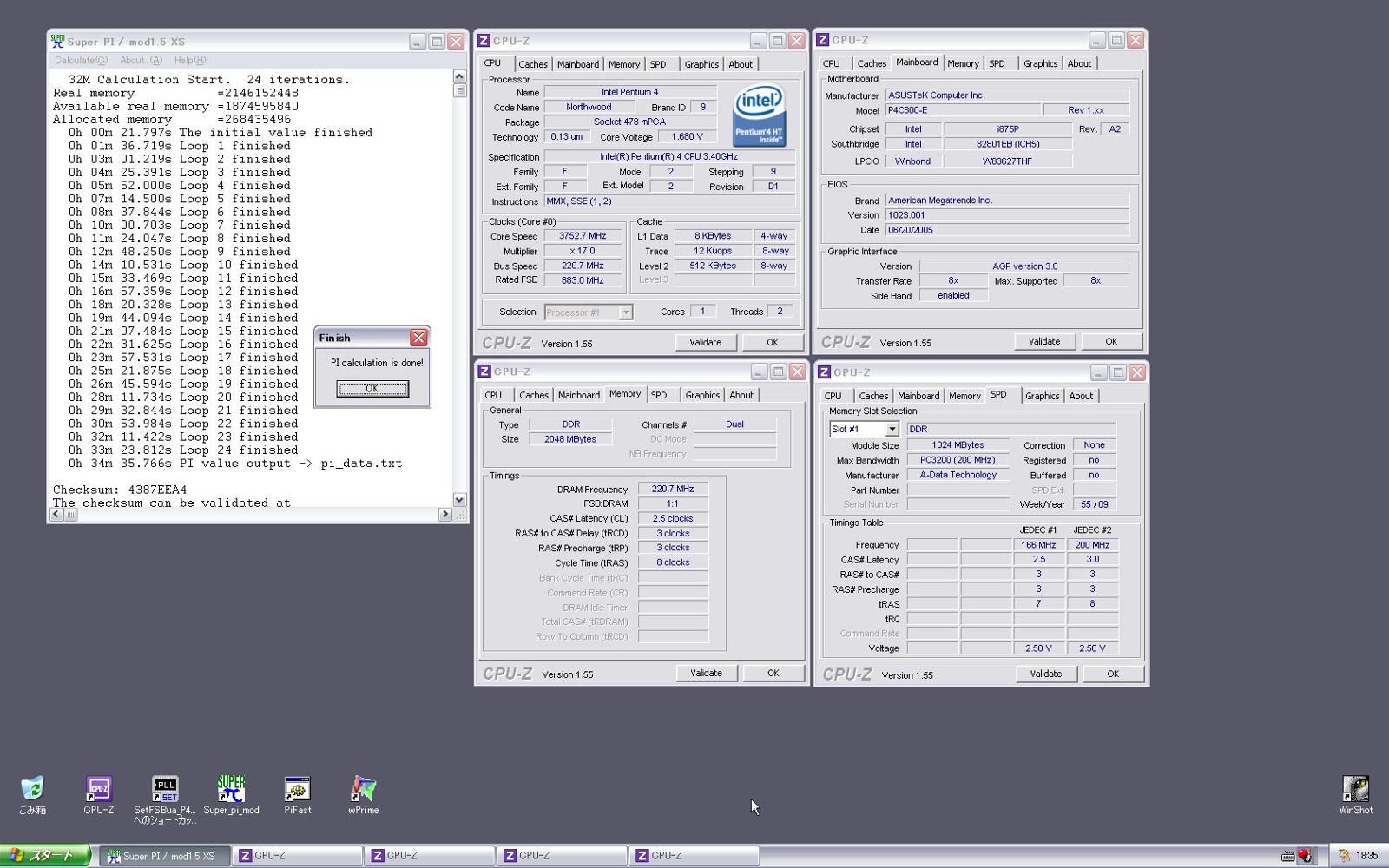Open Memory tab in the Mainboard CPU-Z window
Image resolution: width=1389 pixels, height=868 pixels.
(963, 63)
